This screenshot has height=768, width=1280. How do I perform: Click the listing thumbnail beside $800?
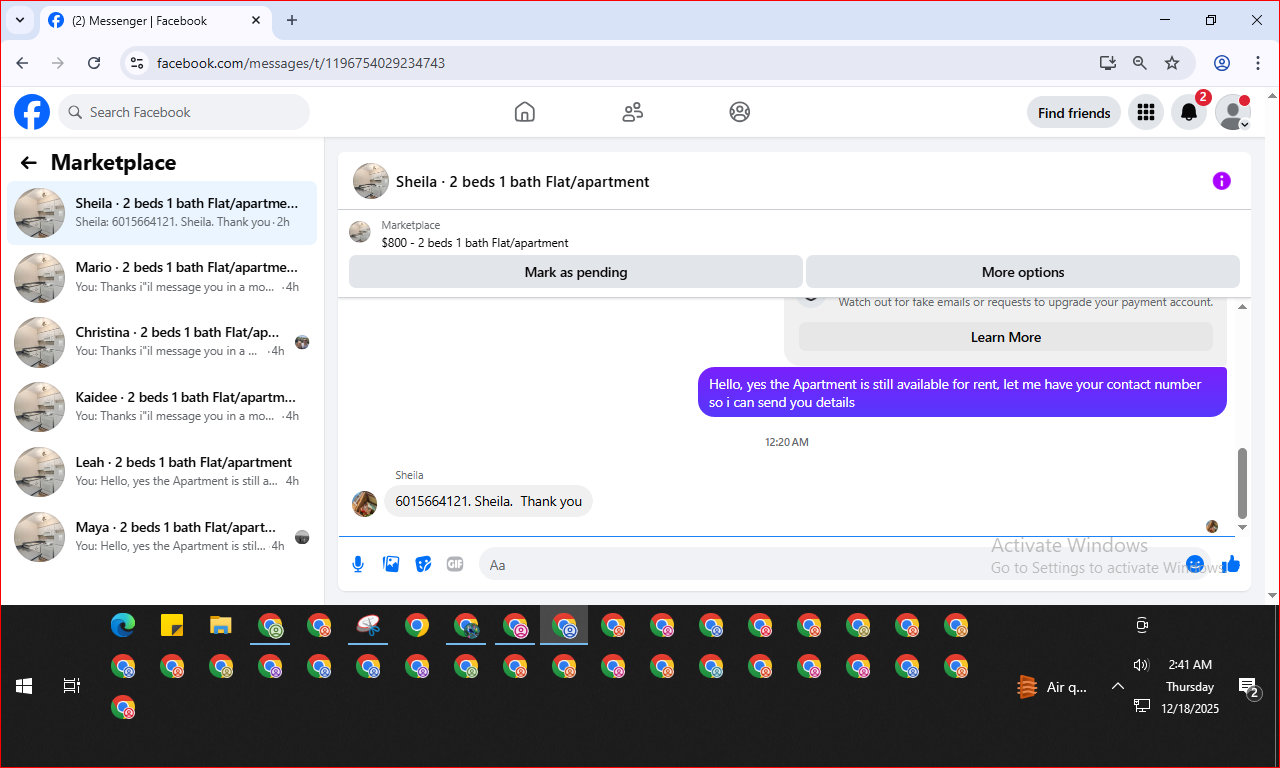[360, 232]
